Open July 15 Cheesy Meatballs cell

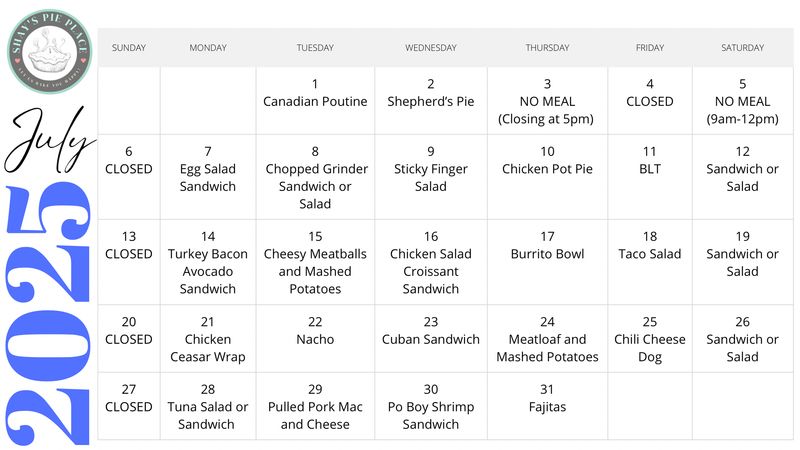[x=315, y=262]
